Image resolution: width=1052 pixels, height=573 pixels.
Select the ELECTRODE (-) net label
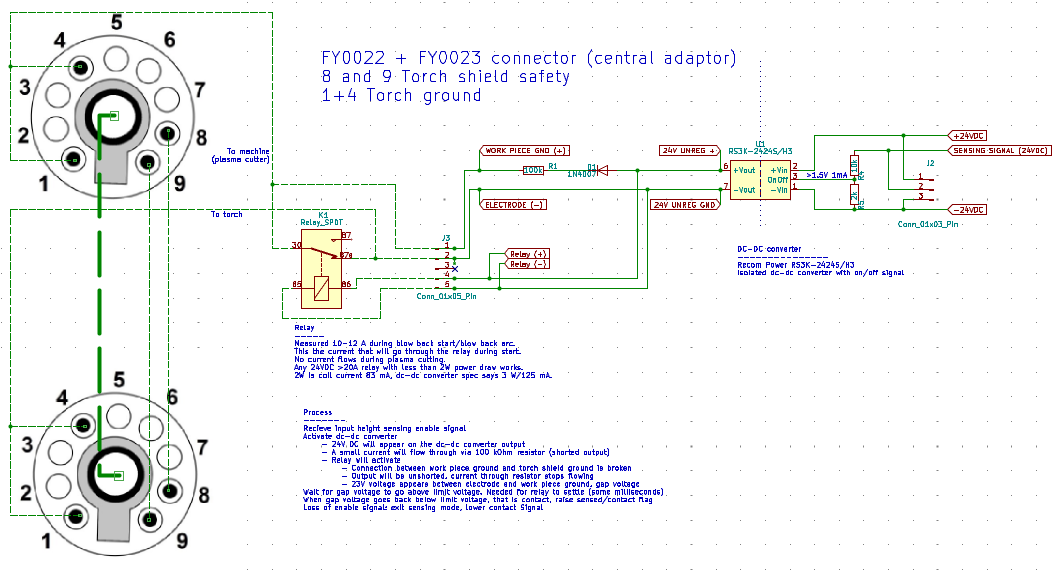click(514, 205)
